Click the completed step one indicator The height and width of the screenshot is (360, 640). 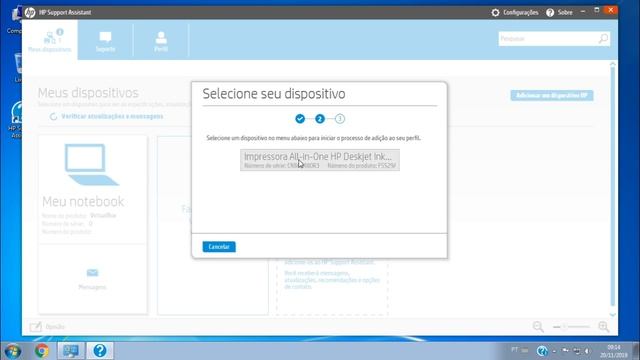point(300,119)
